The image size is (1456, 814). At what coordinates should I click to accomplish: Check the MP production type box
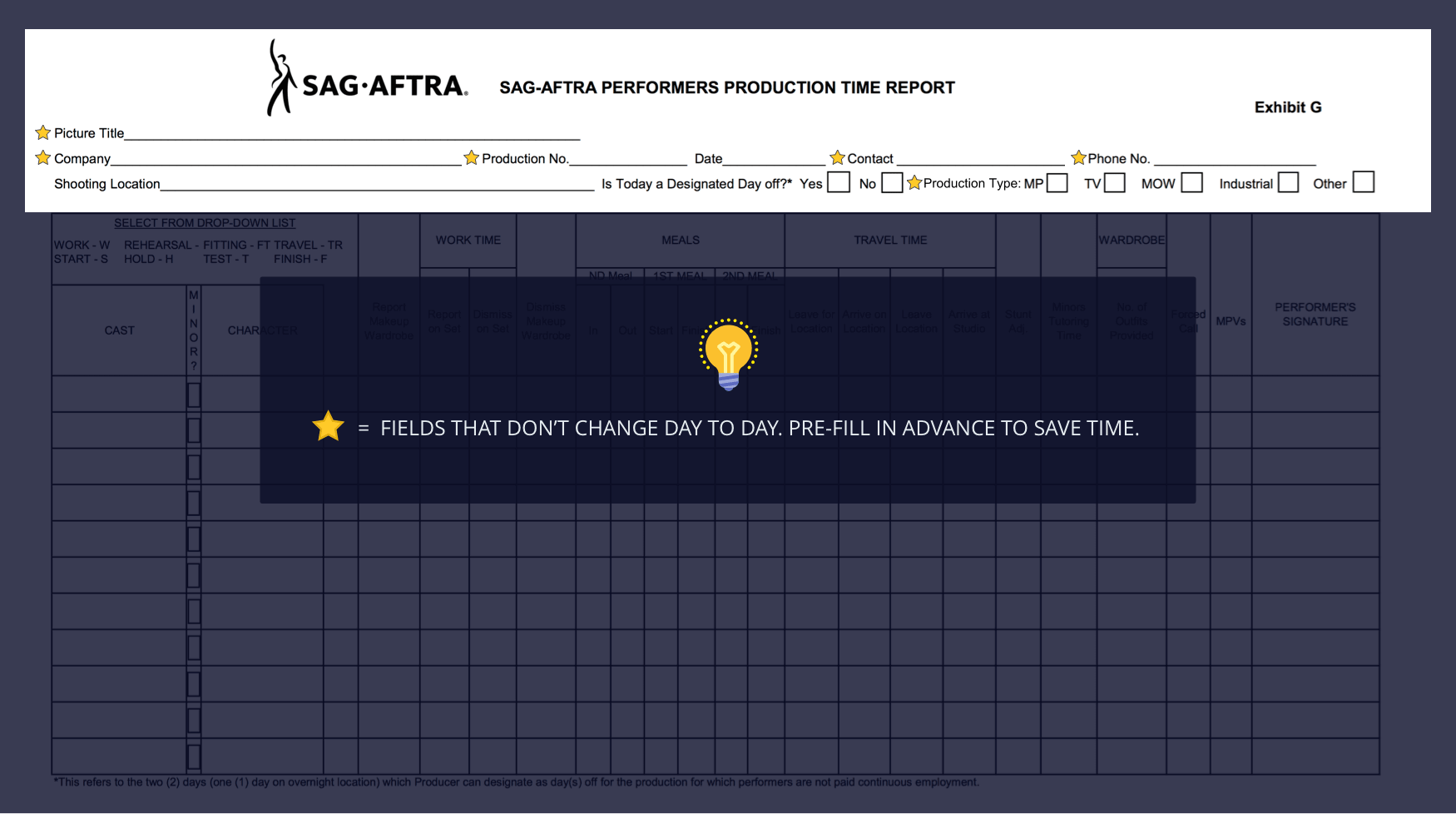1057,182
